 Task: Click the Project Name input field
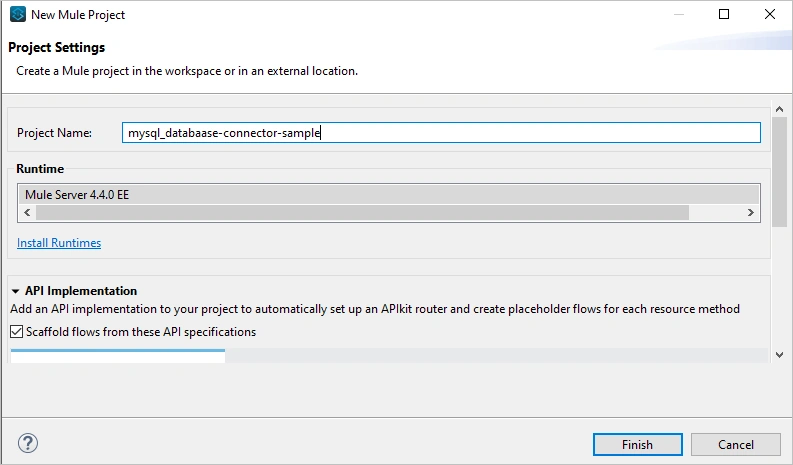click(x=441, y=133)
